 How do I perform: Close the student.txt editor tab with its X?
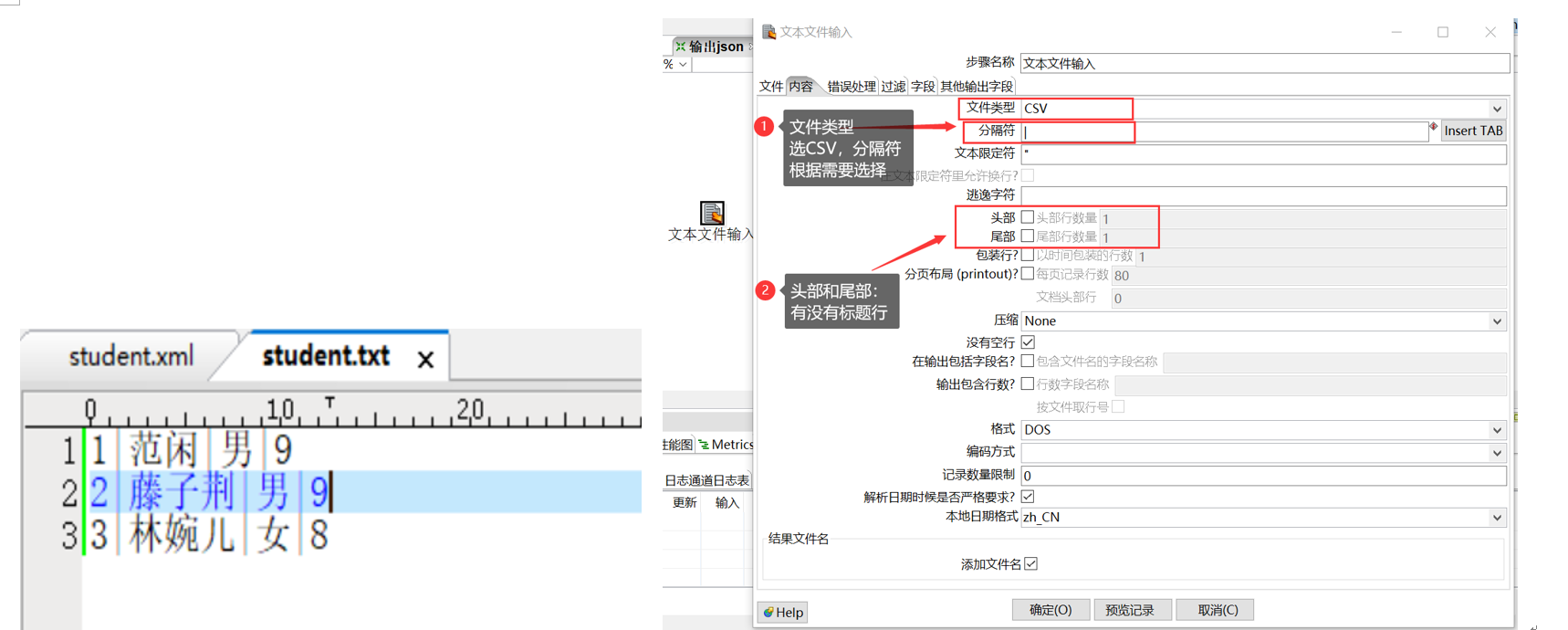pos(425,360)
